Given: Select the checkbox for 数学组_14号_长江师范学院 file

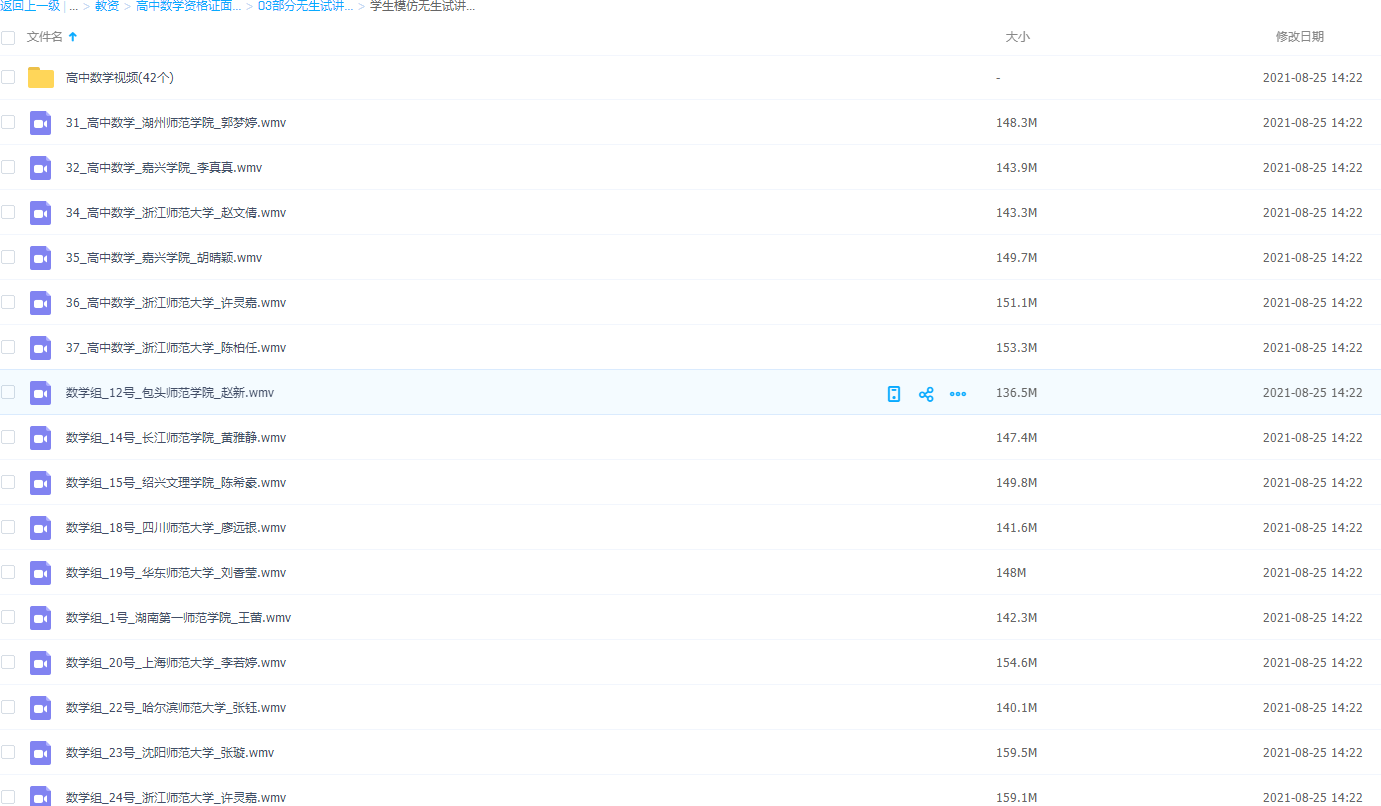Looking at the screenshot, I should coord(8,437).
